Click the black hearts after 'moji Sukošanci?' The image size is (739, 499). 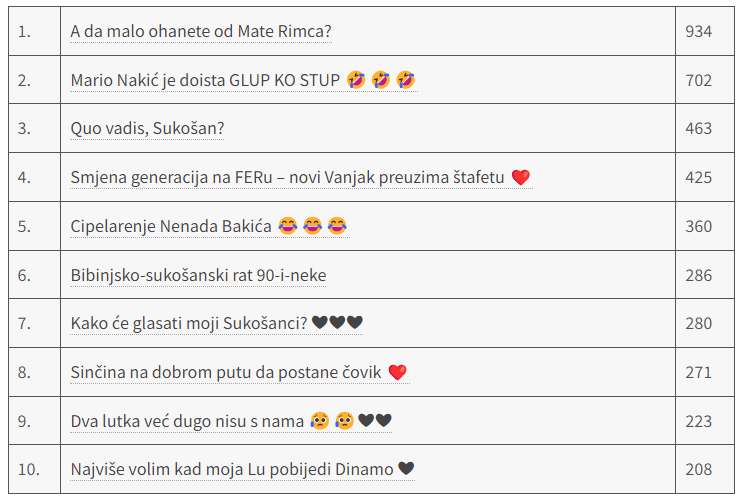pyautogui.click(x=337, y=324)
